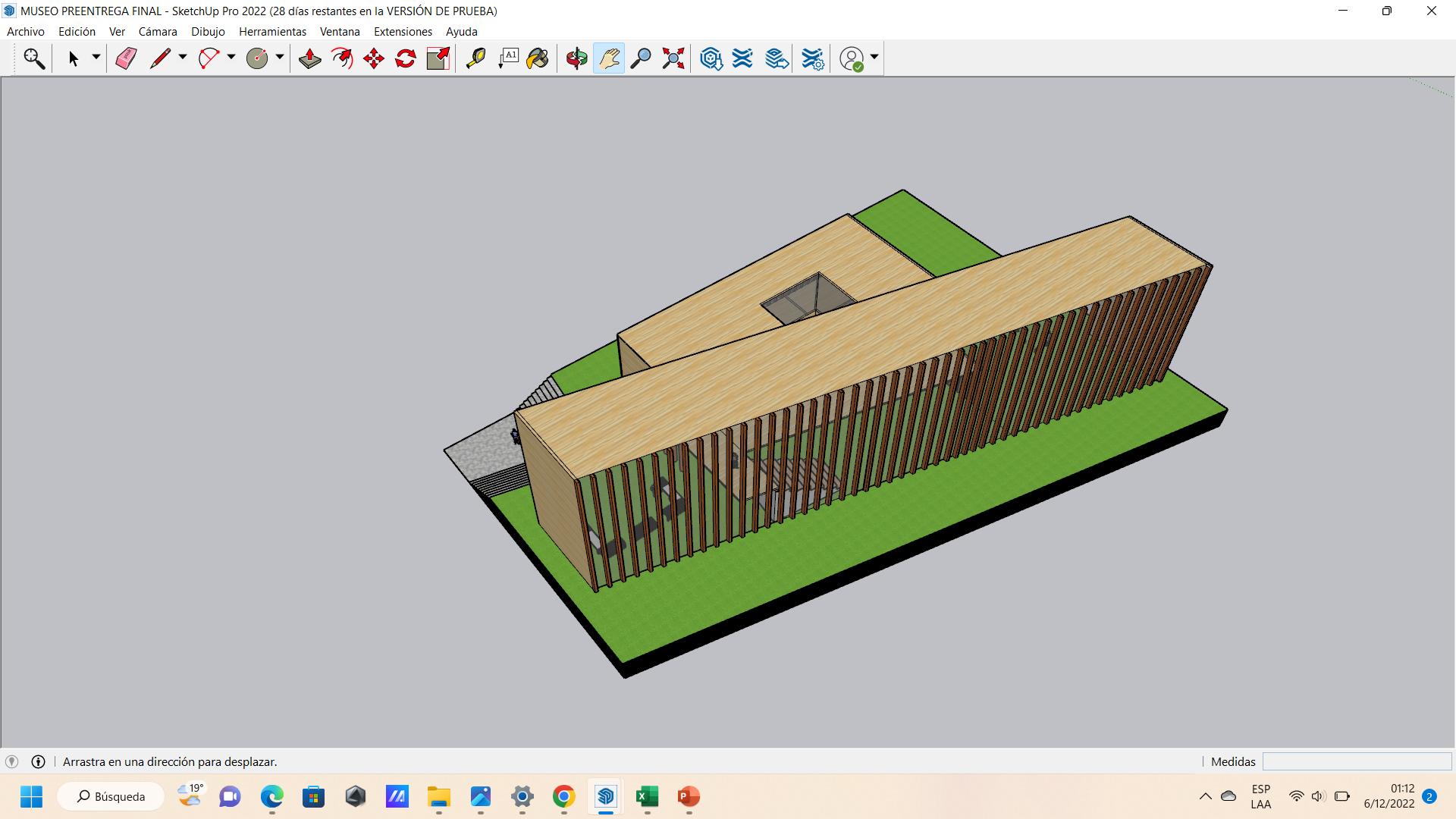
Task: Activate the Orbit tool
Action: [x=576, y=58]
